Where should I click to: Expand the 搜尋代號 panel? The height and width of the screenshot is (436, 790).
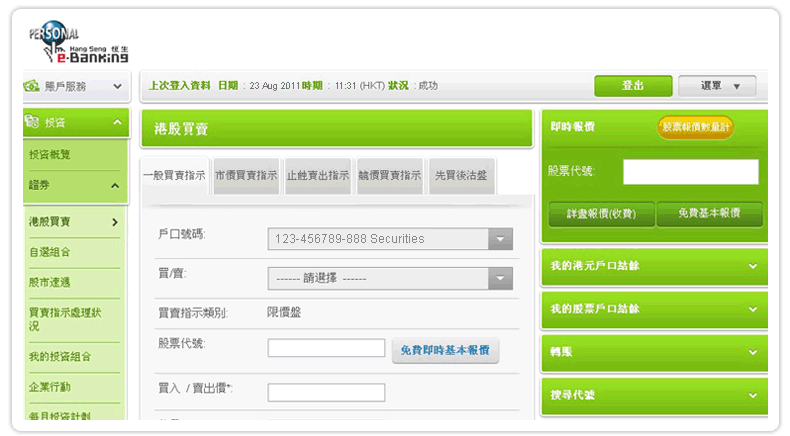[751, 395]
